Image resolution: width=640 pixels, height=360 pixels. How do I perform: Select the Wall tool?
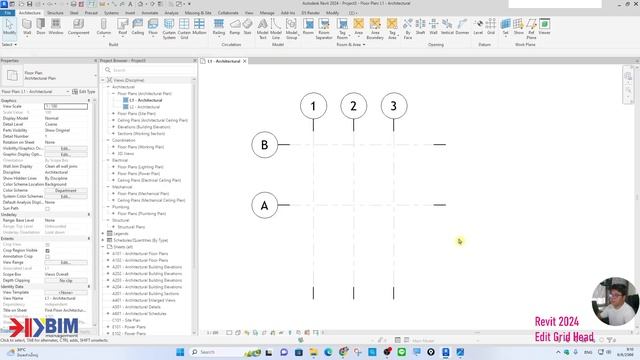point(27,27)
